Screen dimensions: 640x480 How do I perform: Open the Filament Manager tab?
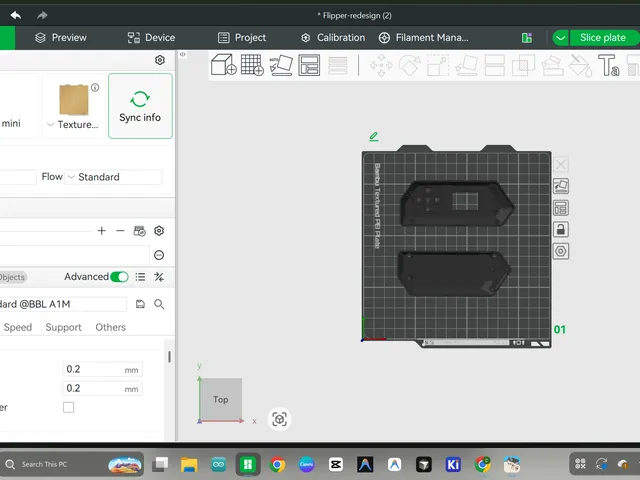pos(424,38)
